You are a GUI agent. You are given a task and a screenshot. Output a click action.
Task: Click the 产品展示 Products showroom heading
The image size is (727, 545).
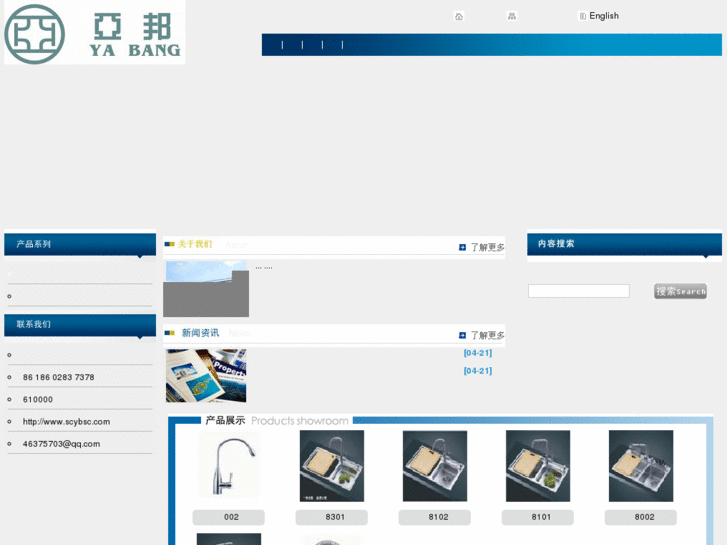tap(276, 421)
